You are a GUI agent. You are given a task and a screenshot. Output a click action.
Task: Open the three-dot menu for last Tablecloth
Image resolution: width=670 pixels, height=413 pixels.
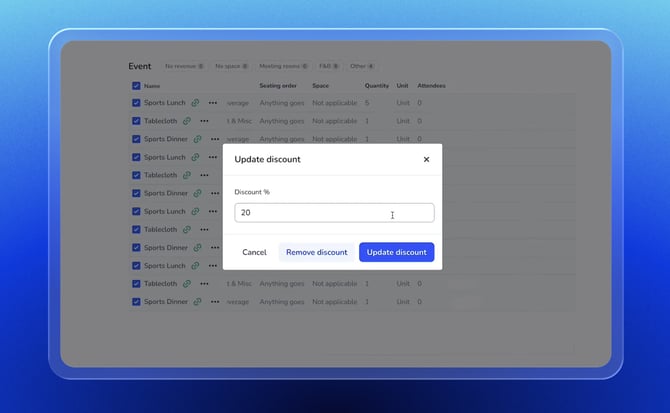point(204,284)
